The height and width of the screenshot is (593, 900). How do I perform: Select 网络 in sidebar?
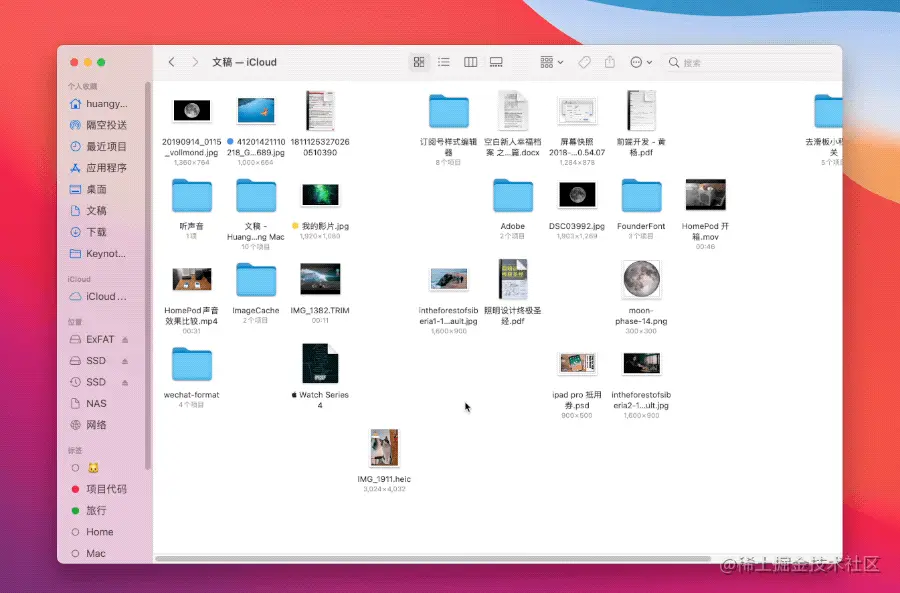tap(98, 425)
